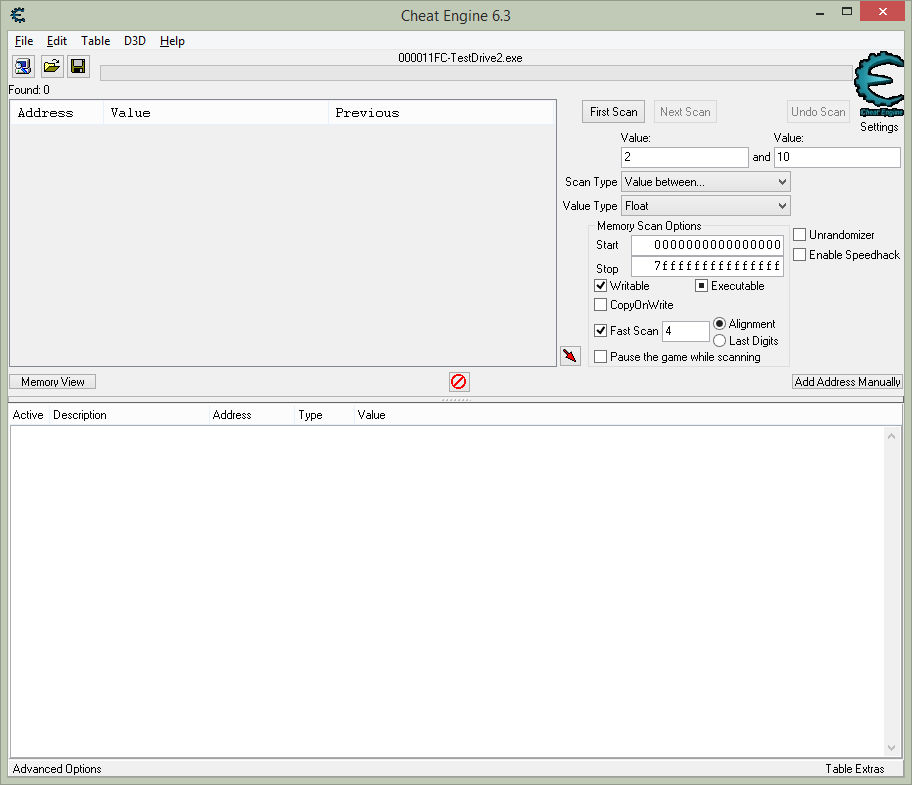This screenshot has height=785, width=912.
Task: Click Add Address Manually button
Action: tap(847, 381)
